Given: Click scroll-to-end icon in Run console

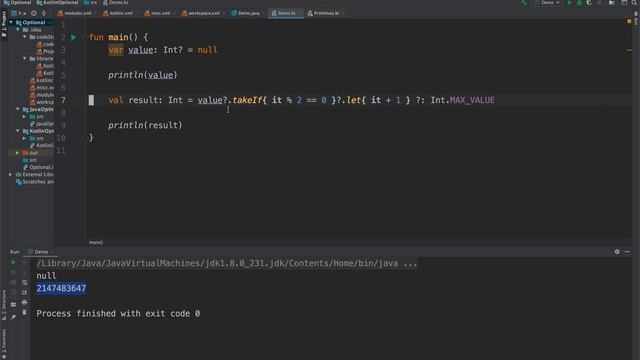Looking at the screenshot, I should [x=24, y=293].
